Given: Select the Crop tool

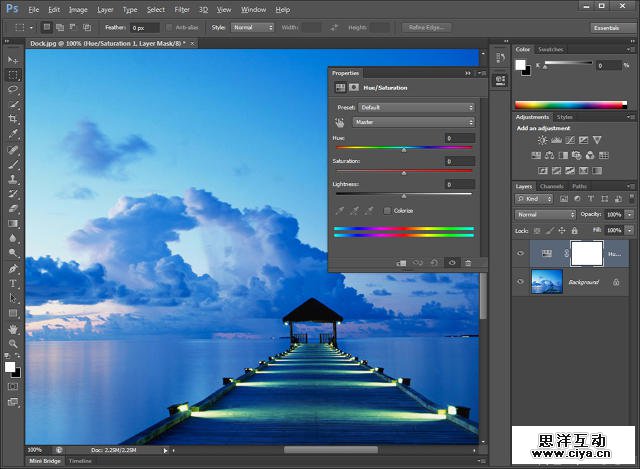Looking at the screenshot, I should 14,118.
